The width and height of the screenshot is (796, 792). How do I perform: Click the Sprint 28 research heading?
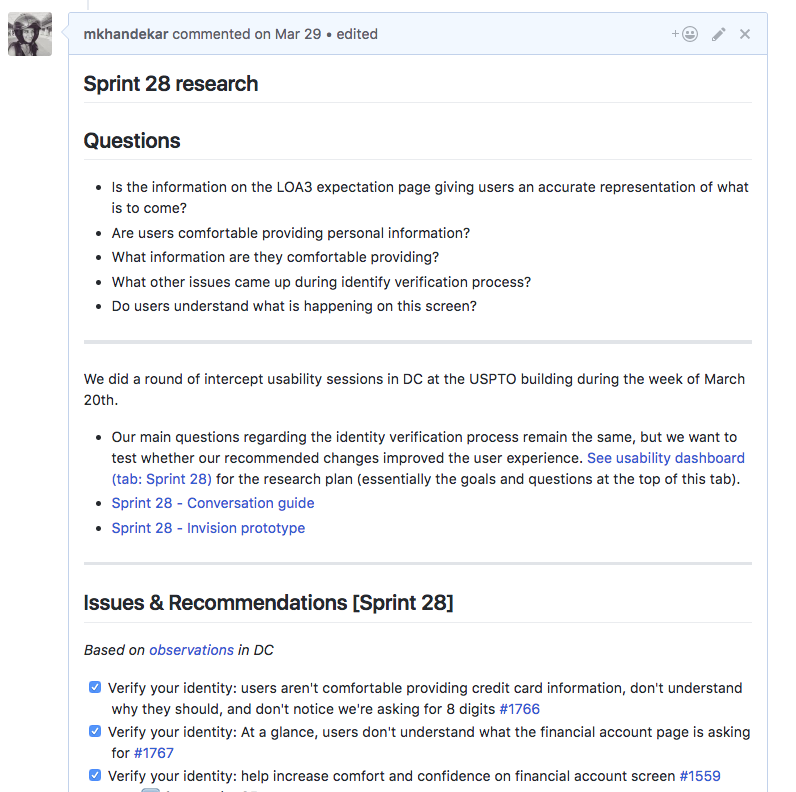pyautogui.click(x=171, y=84)
